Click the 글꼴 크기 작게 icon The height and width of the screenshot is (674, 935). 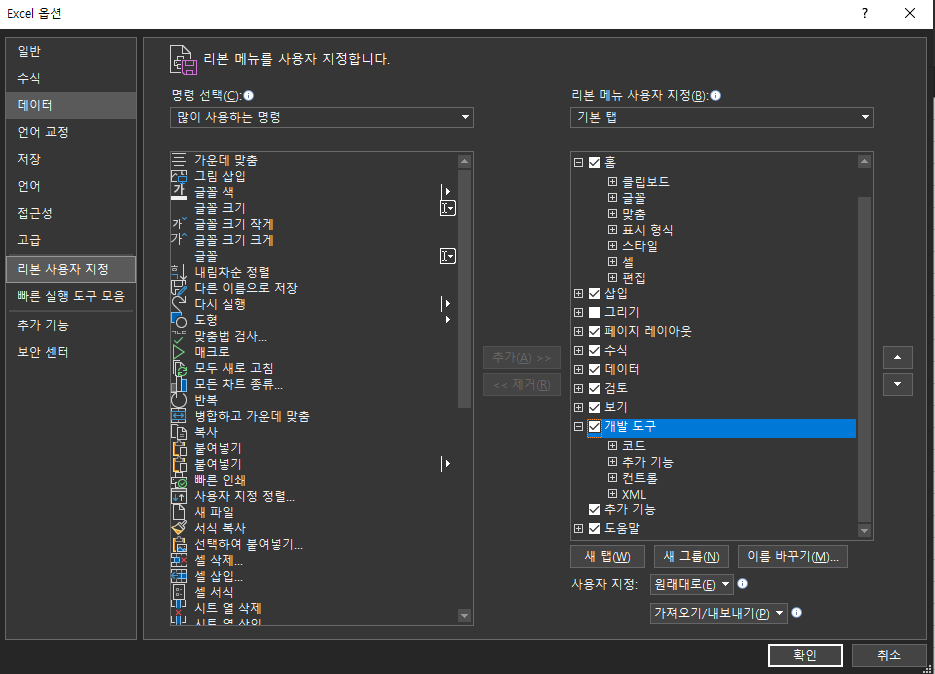pos(179,224)
